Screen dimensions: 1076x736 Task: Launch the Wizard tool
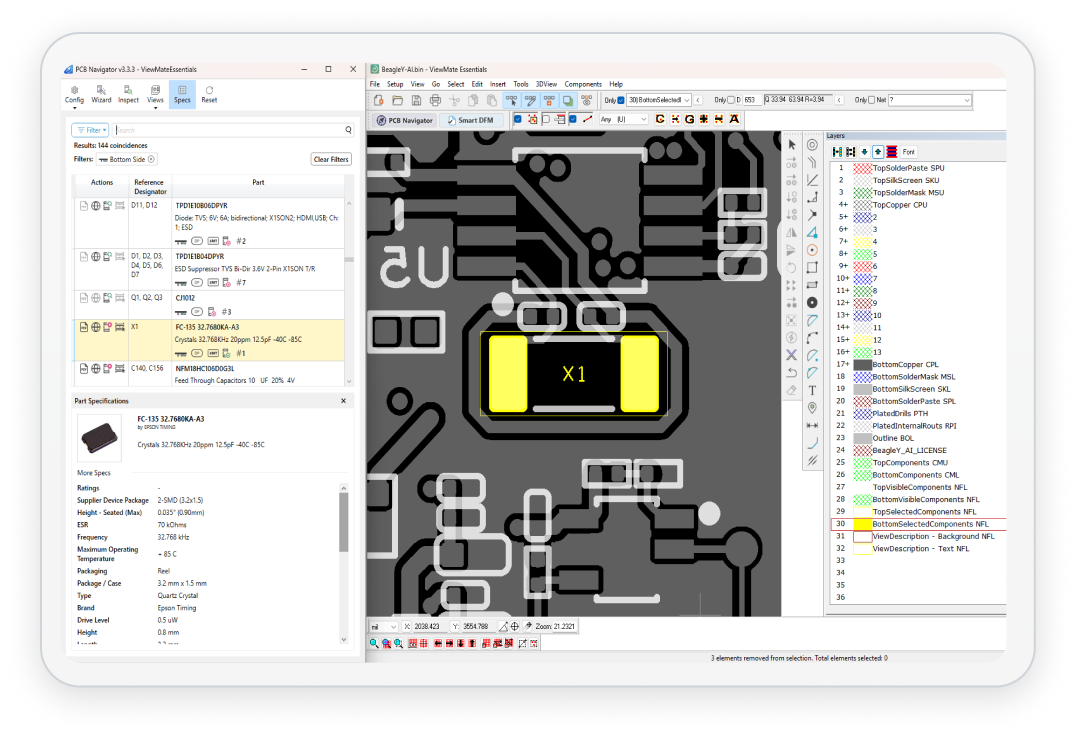[101, 93]
